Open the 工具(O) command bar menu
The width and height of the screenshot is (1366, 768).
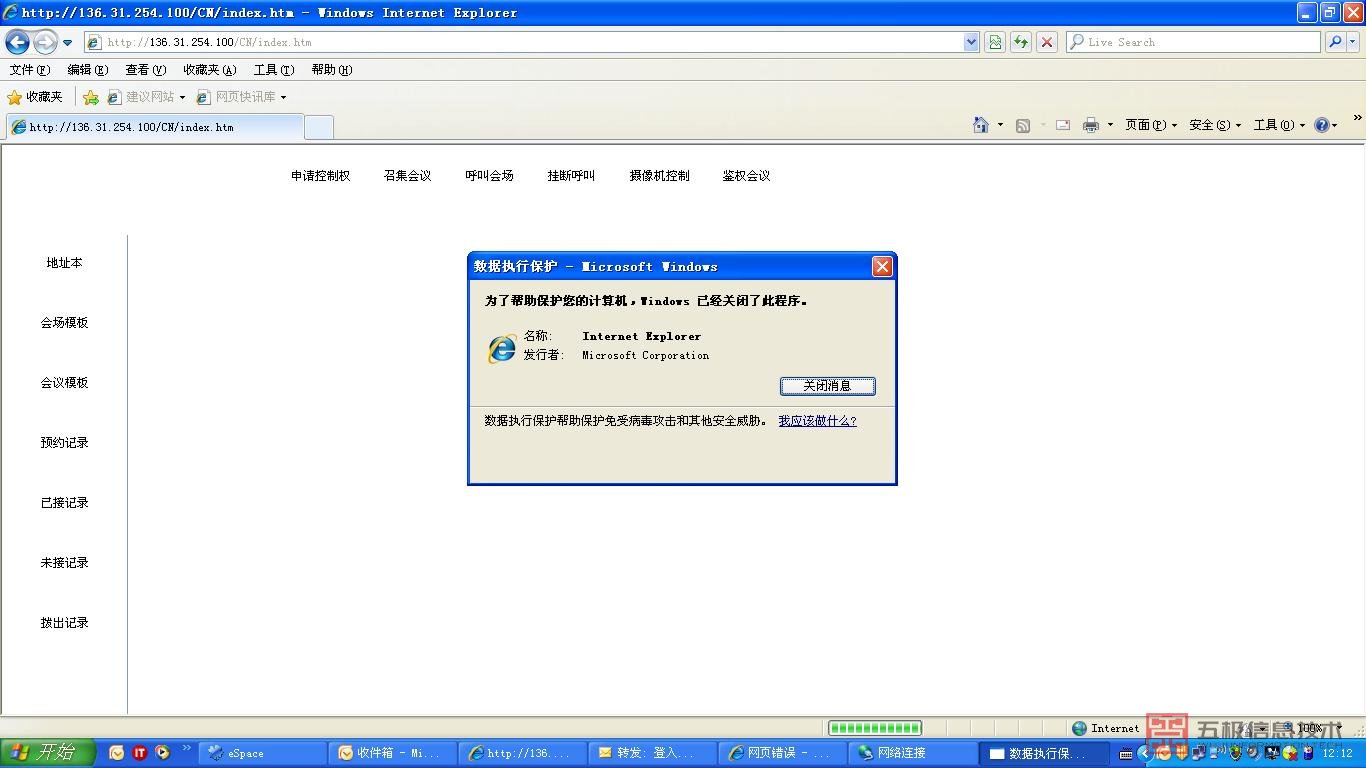click(1280, 125)
